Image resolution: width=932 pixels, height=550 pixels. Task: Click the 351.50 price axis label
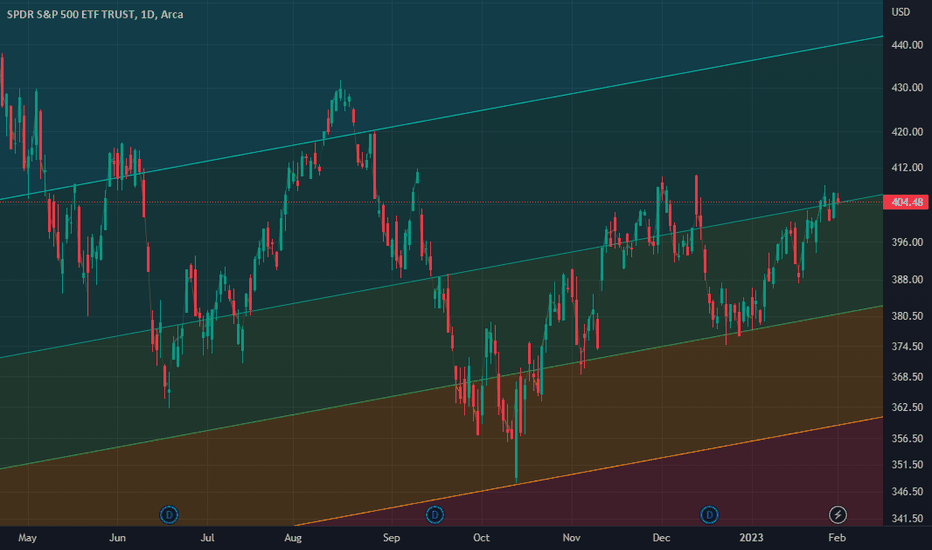(x=907, y=465)
